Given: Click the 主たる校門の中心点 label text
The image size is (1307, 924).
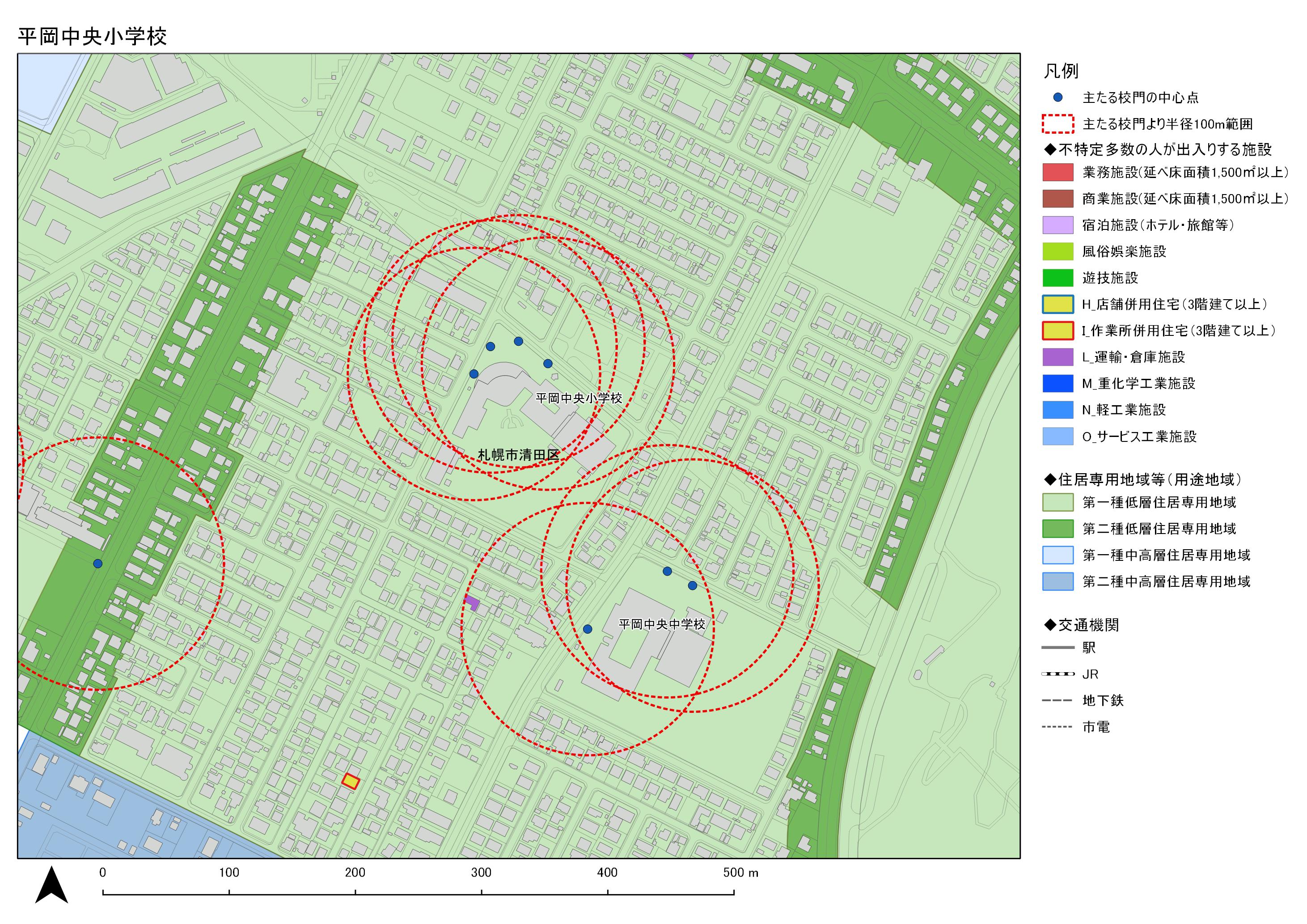Looking at the screenshot, I should [x=1141, y=98].
